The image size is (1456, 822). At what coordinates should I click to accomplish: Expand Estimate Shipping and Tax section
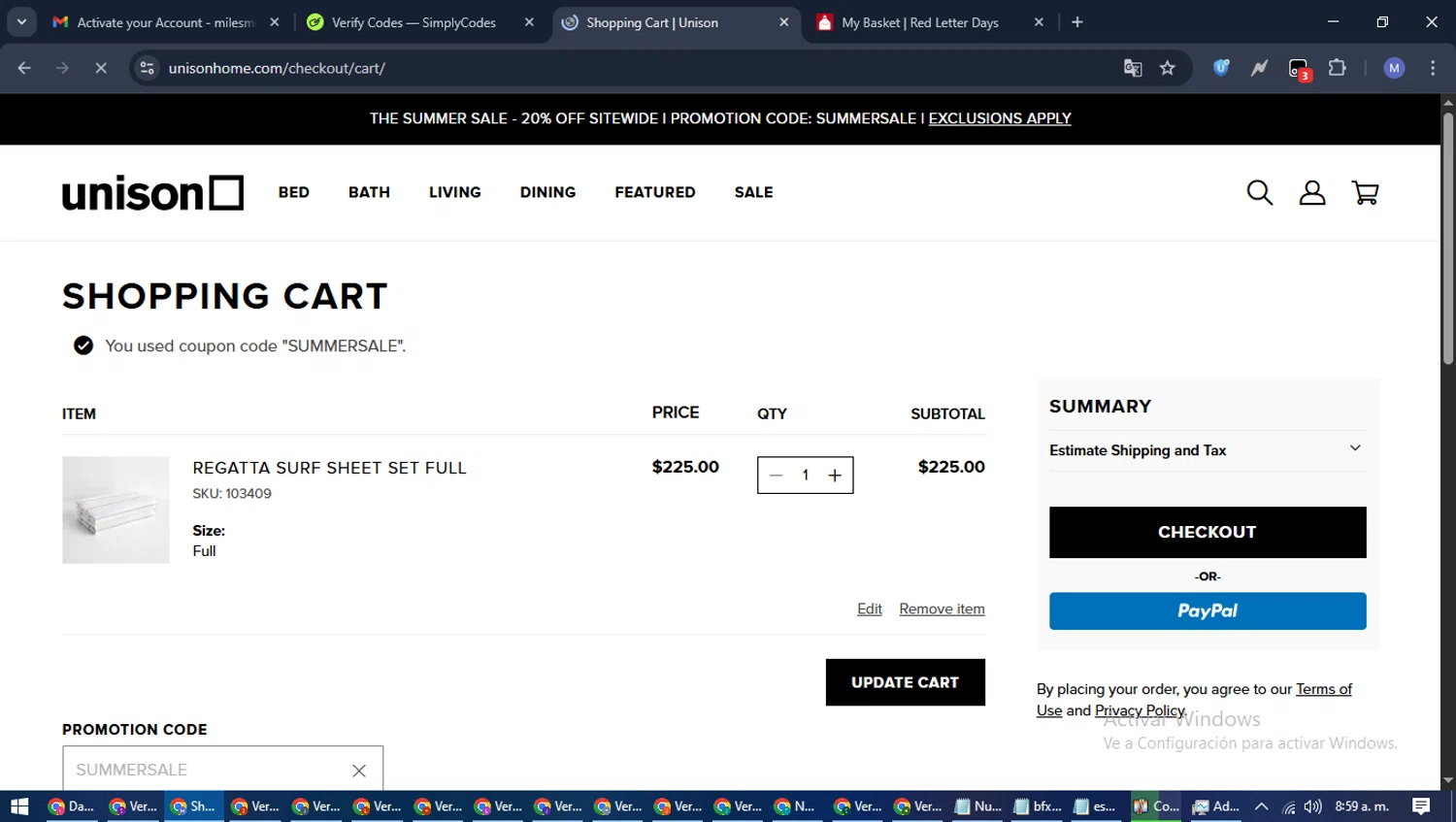(x=1207, y=450)
